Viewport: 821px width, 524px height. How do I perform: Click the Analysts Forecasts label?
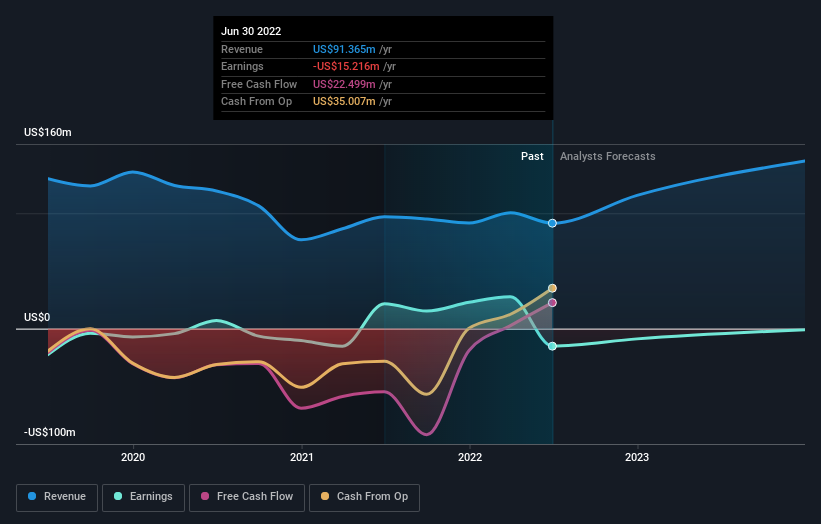tap(607, 157)
